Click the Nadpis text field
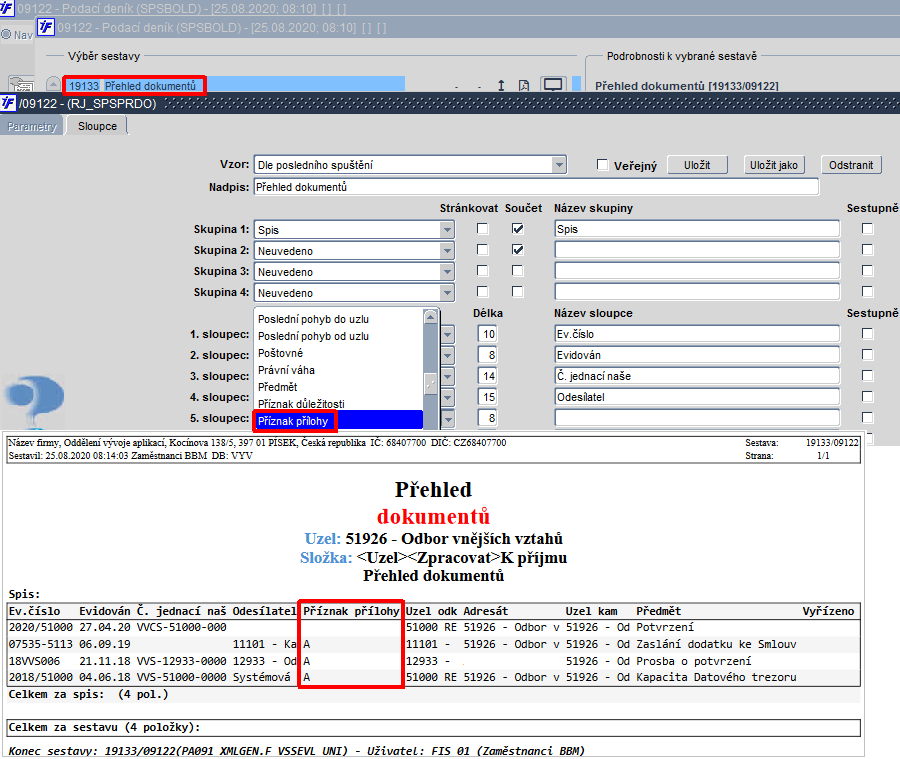Screen dimensions: 900x759 [536, 187]
